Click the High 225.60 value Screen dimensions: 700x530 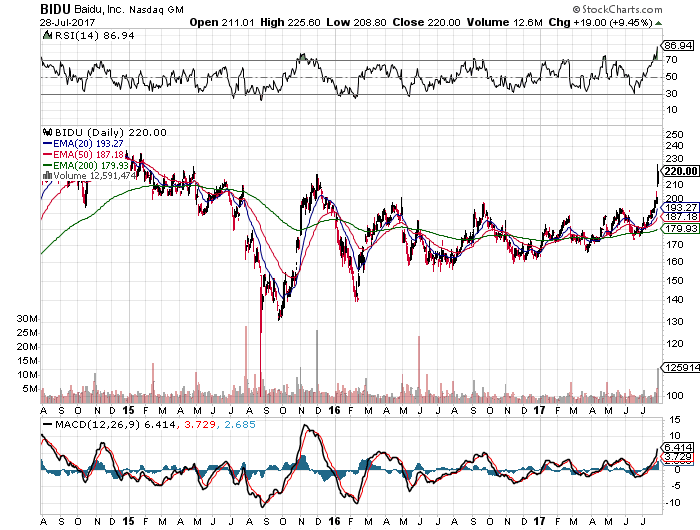tap(290, 22)
